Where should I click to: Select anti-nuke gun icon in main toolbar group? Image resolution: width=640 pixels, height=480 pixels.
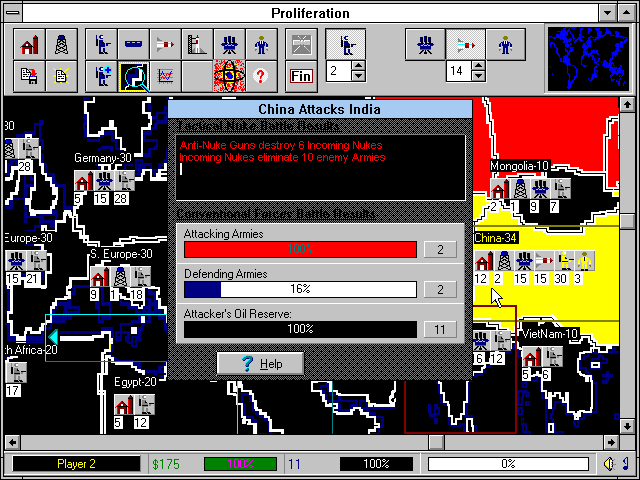229,44
